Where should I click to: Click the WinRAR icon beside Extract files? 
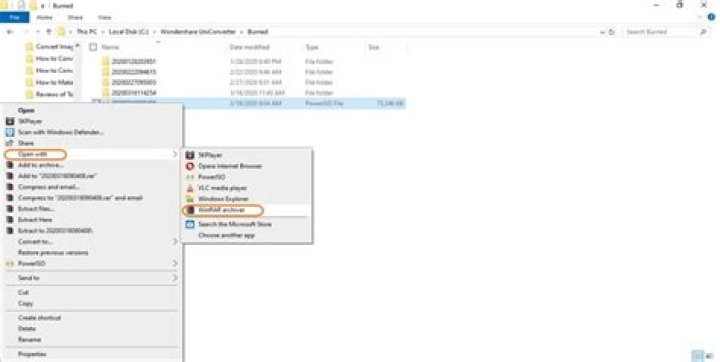click(x=10, y=209)
